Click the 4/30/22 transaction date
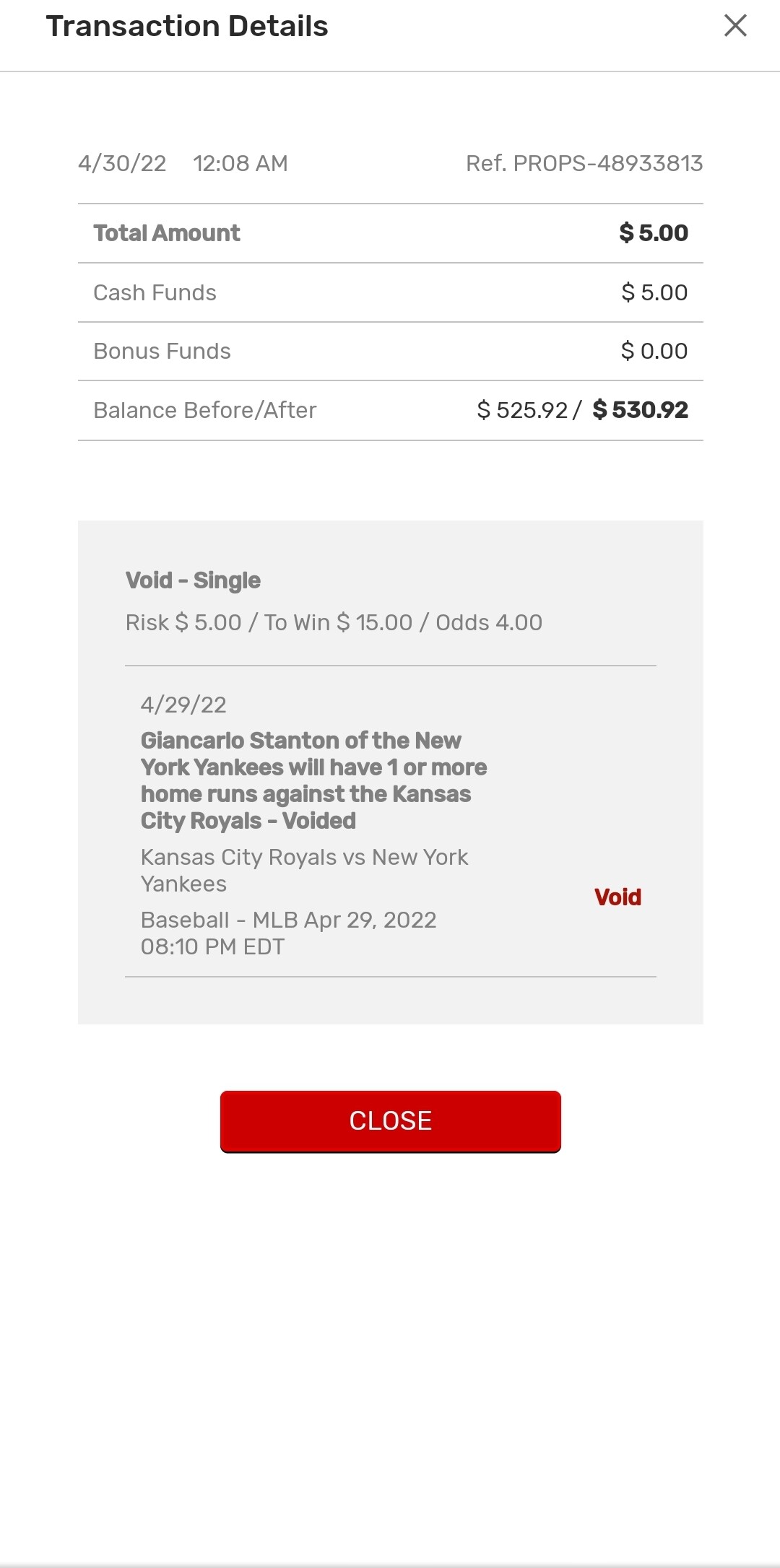Viewport: 780px width, 1568px height. [x=122, y=164]
